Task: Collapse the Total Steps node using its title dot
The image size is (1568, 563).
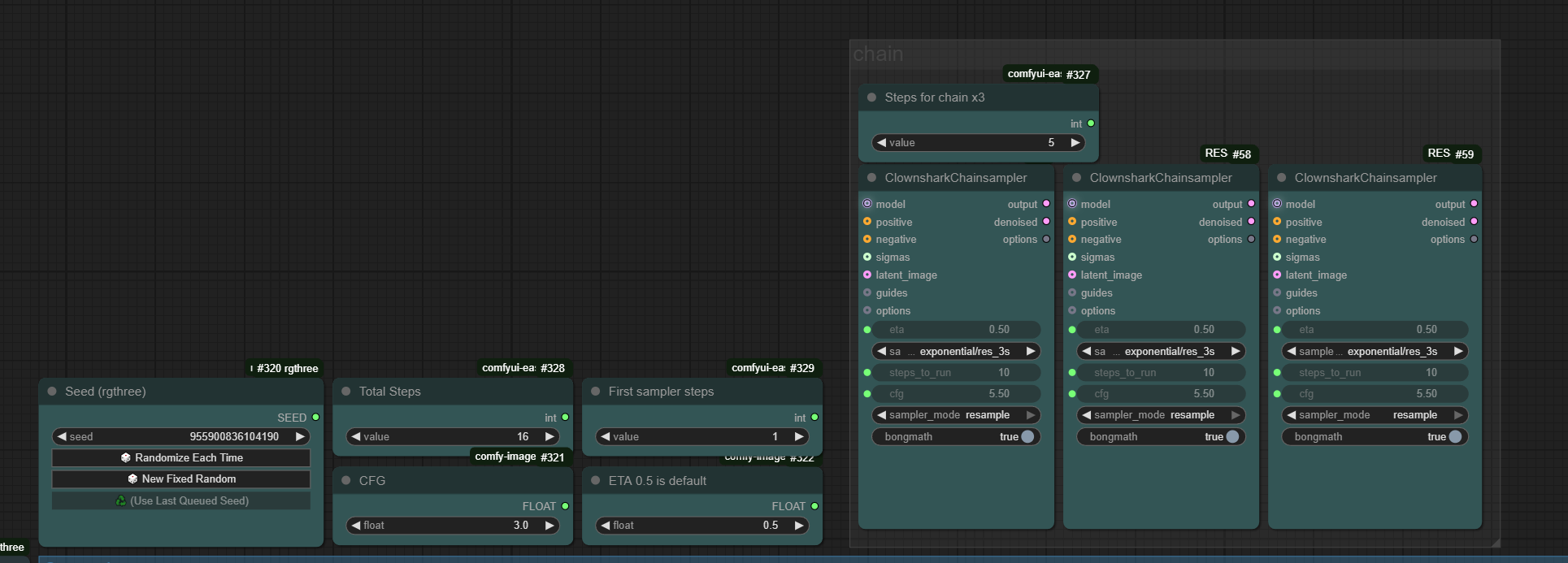Action: coord(346,392)
